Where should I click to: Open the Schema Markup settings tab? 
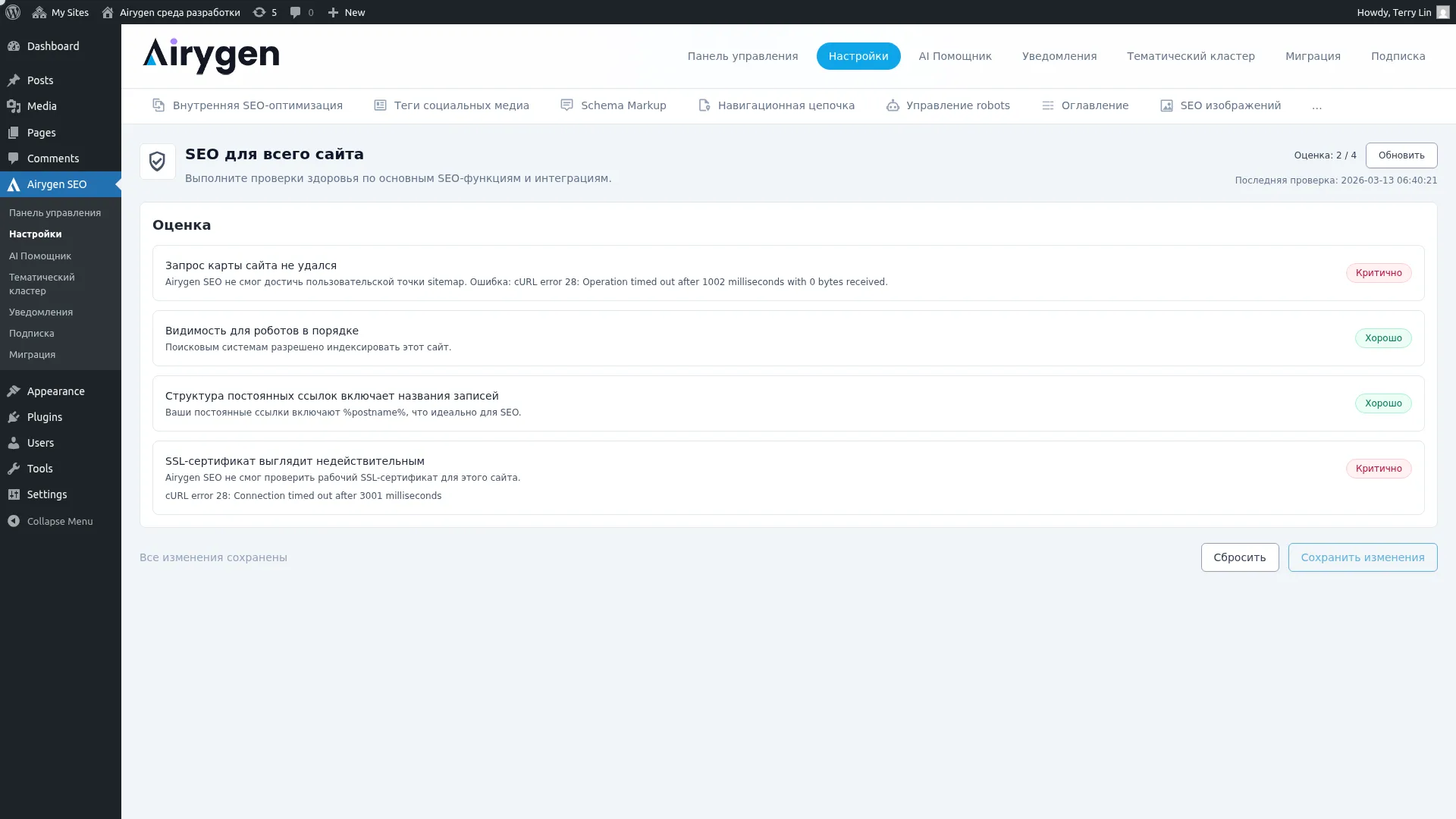coord(613,105)
